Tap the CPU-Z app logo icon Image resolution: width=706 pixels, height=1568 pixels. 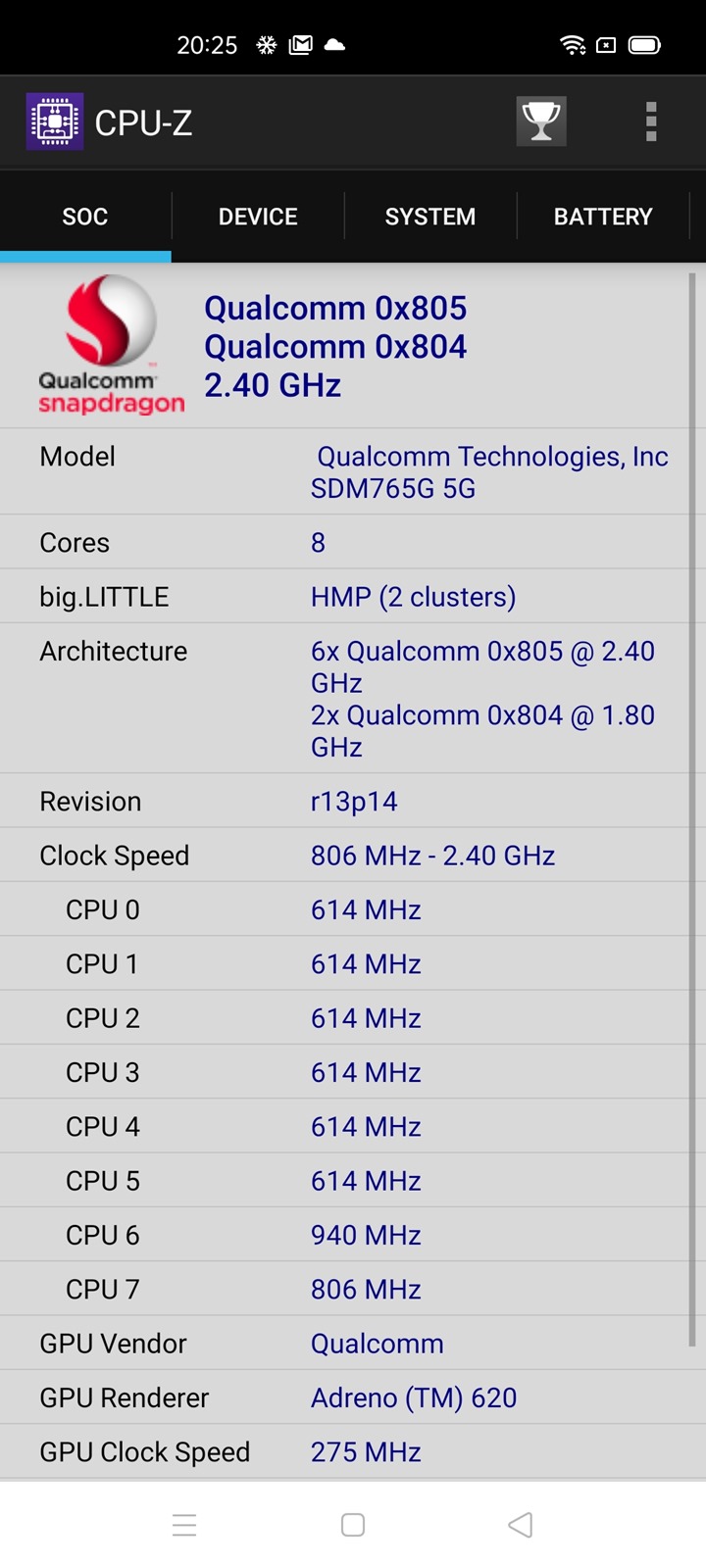[55, 122]
